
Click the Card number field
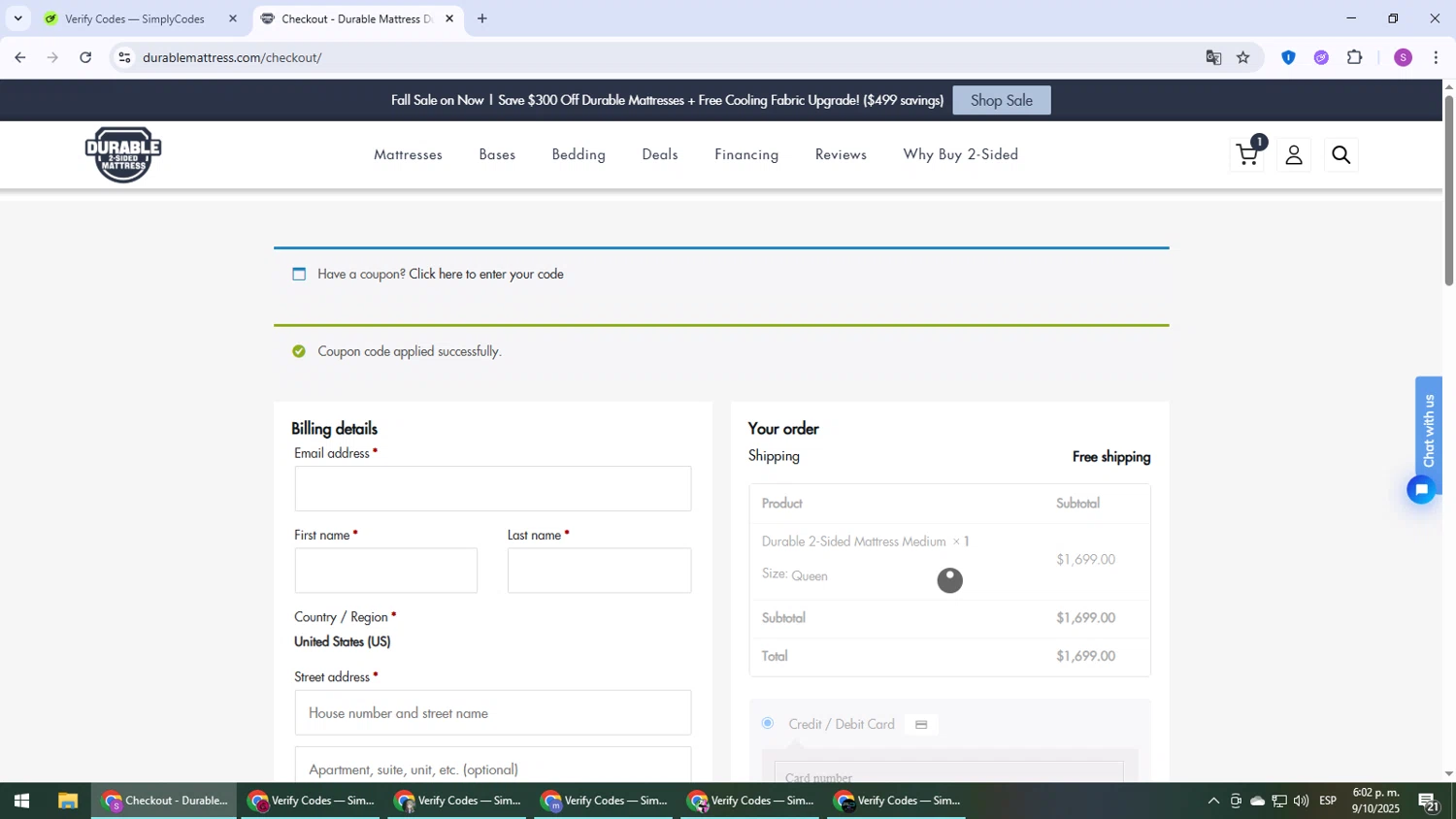948,772
